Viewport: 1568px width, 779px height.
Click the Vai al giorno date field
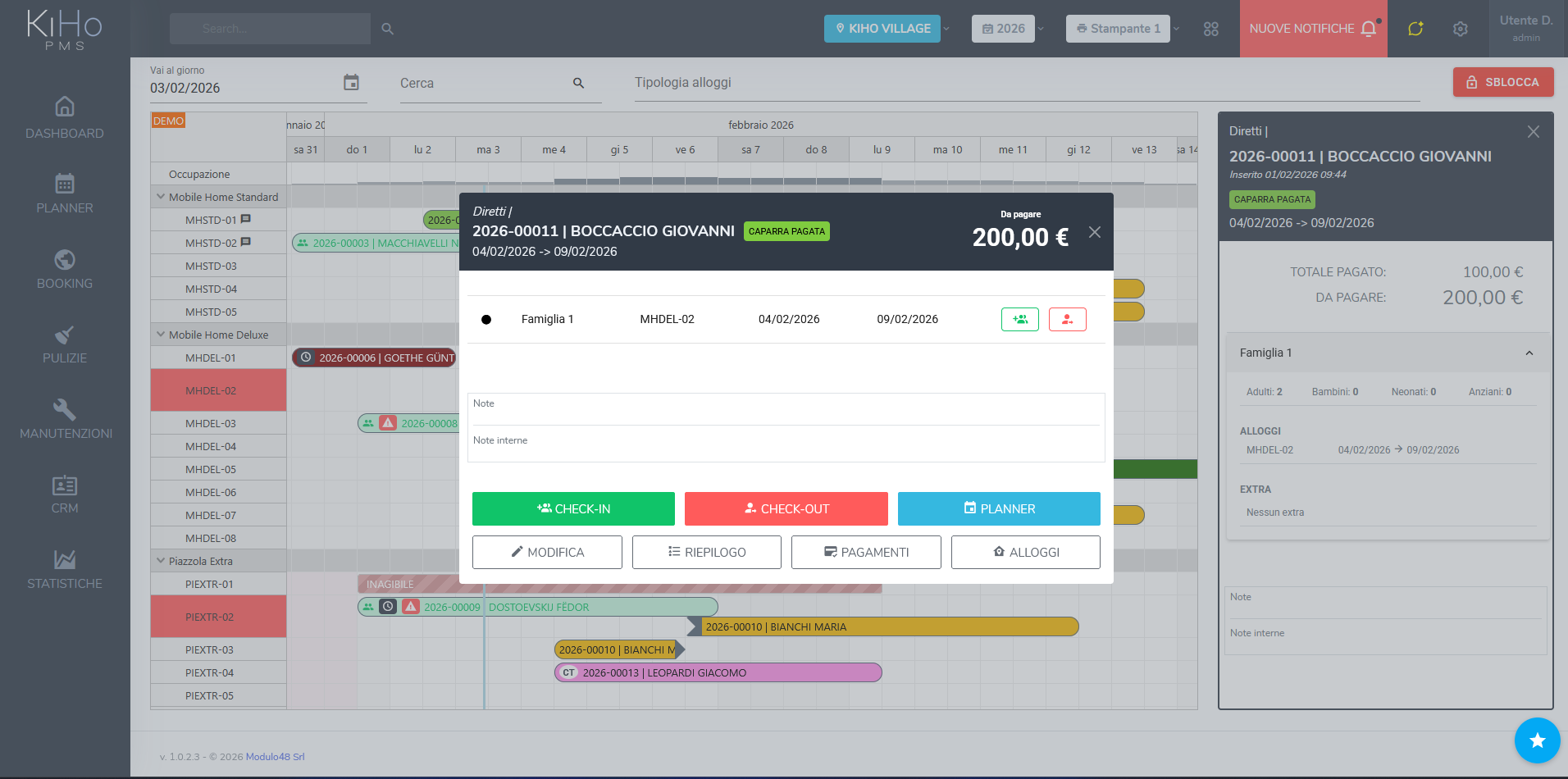pyautogui.click(x=244, y=88)
